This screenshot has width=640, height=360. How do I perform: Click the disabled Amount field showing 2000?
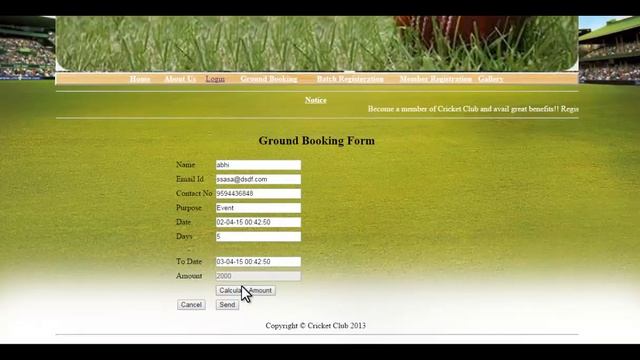258,276
